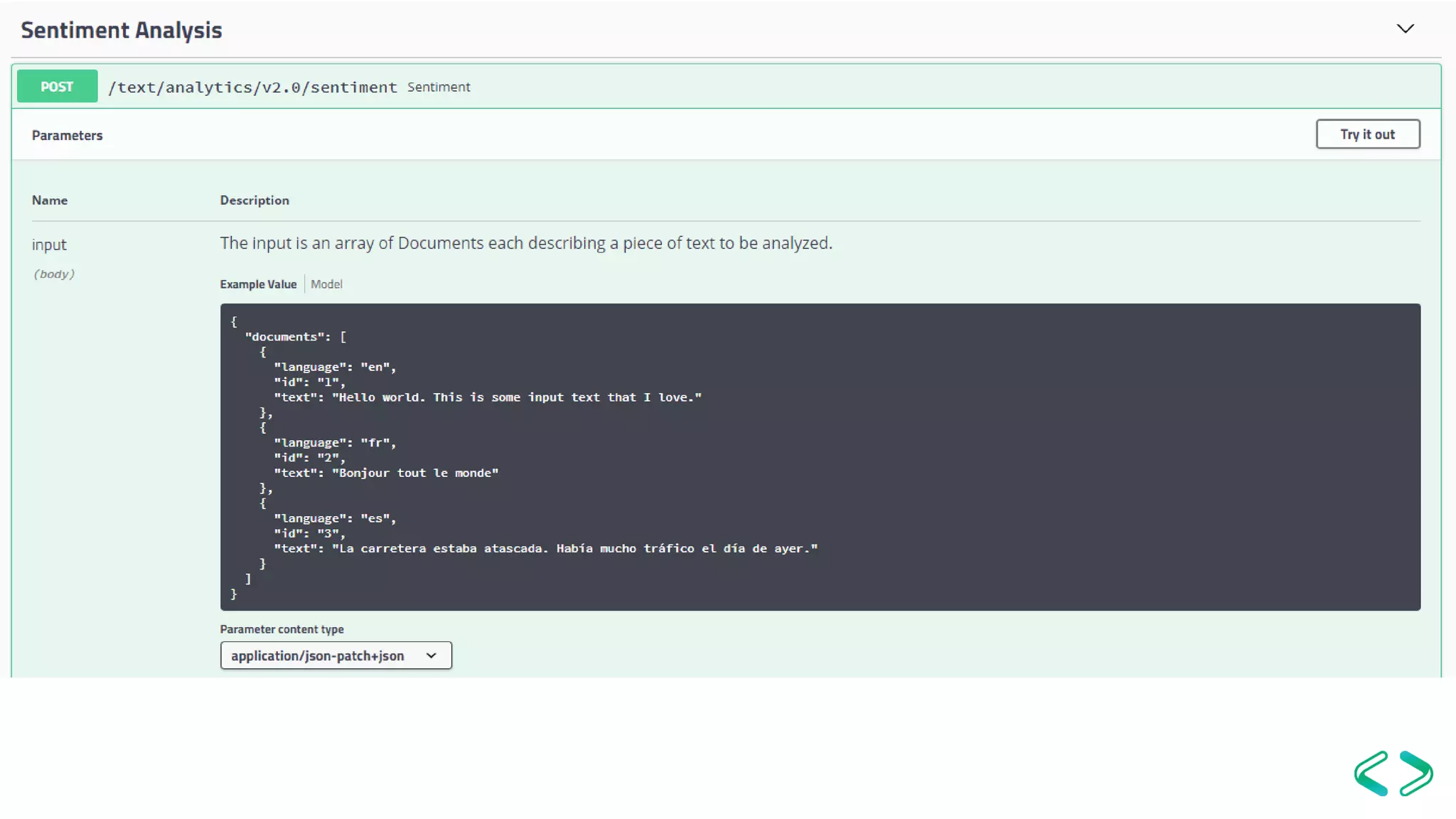1456x819 pixels.
Task: Click the green POST method badge
Action: click(x=57, y=86)
